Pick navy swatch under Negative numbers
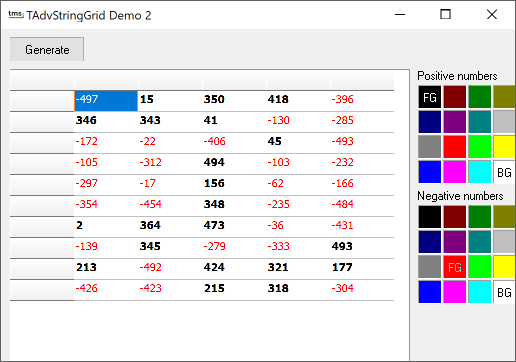Screen dimensions: 516x362 pos(430,242)
